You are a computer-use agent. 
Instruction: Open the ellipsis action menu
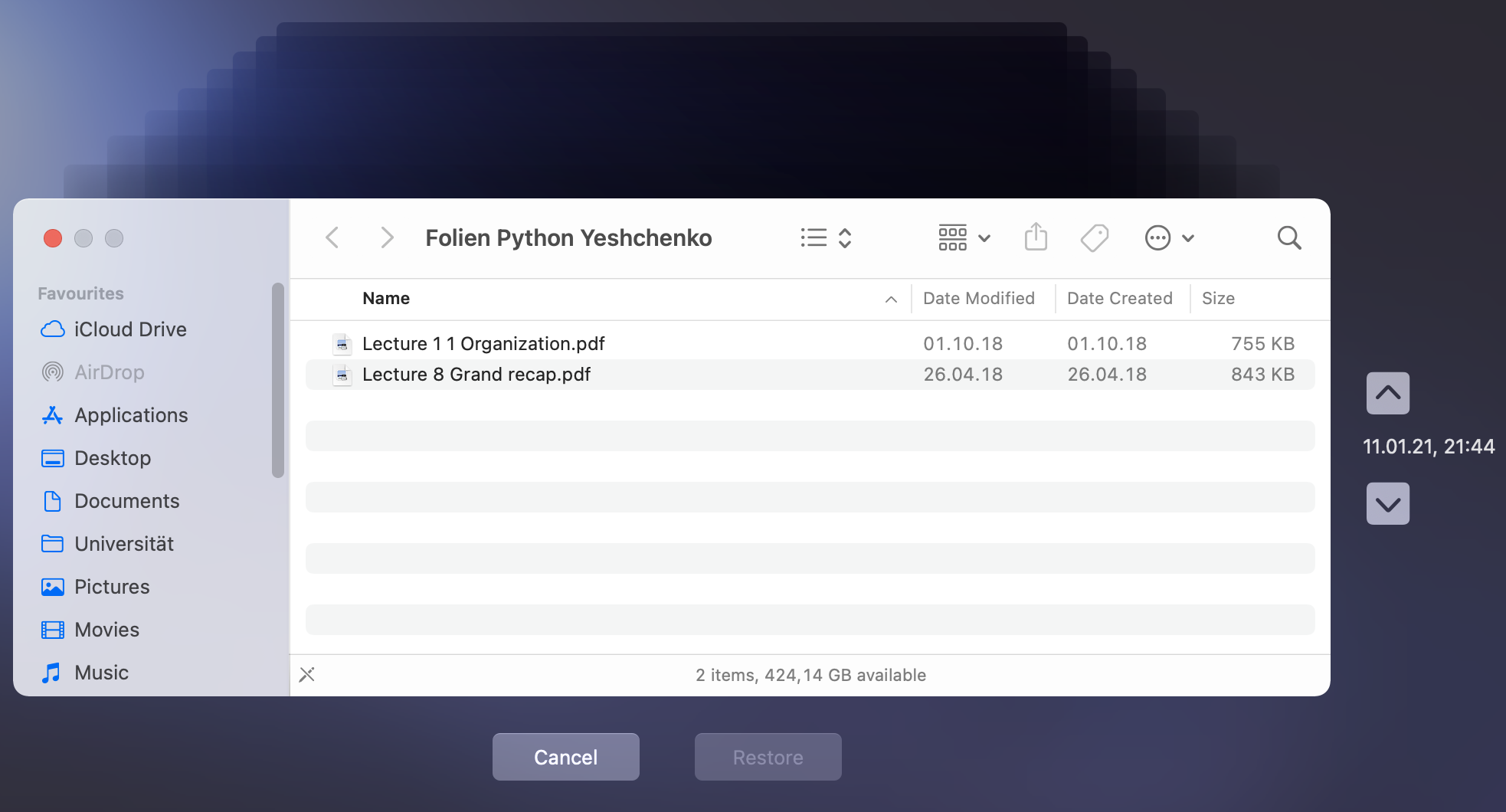1170,237
